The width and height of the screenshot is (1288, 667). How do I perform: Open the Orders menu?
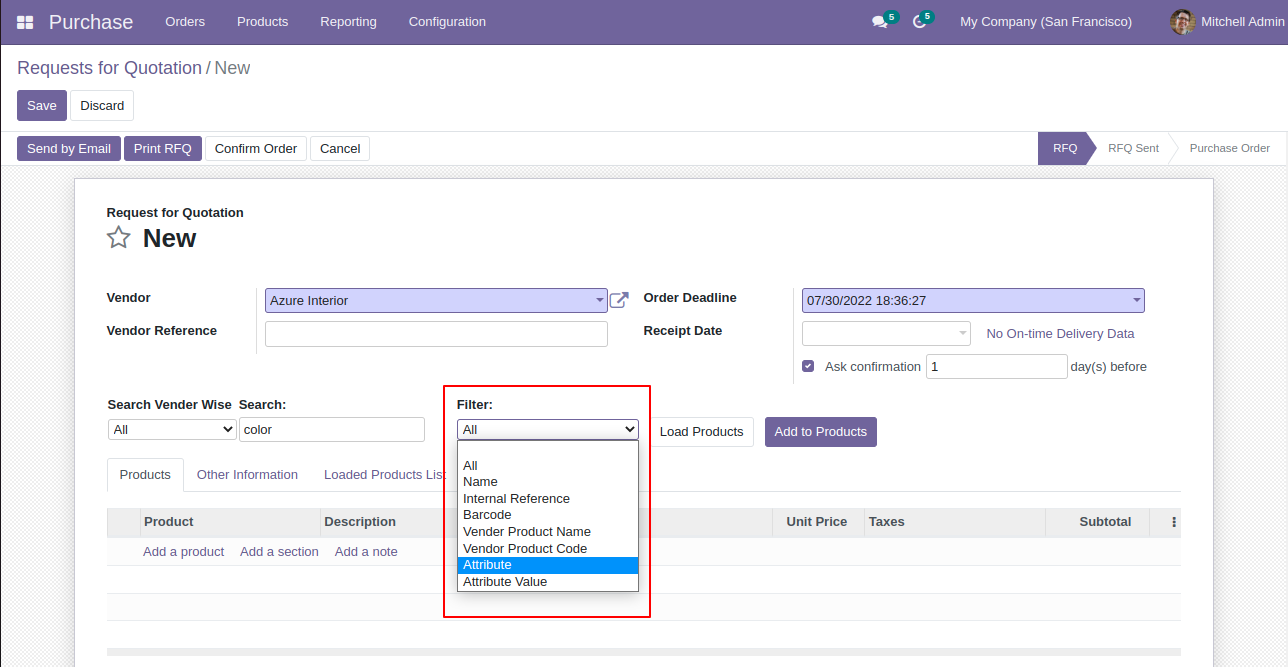coord(185,22)
